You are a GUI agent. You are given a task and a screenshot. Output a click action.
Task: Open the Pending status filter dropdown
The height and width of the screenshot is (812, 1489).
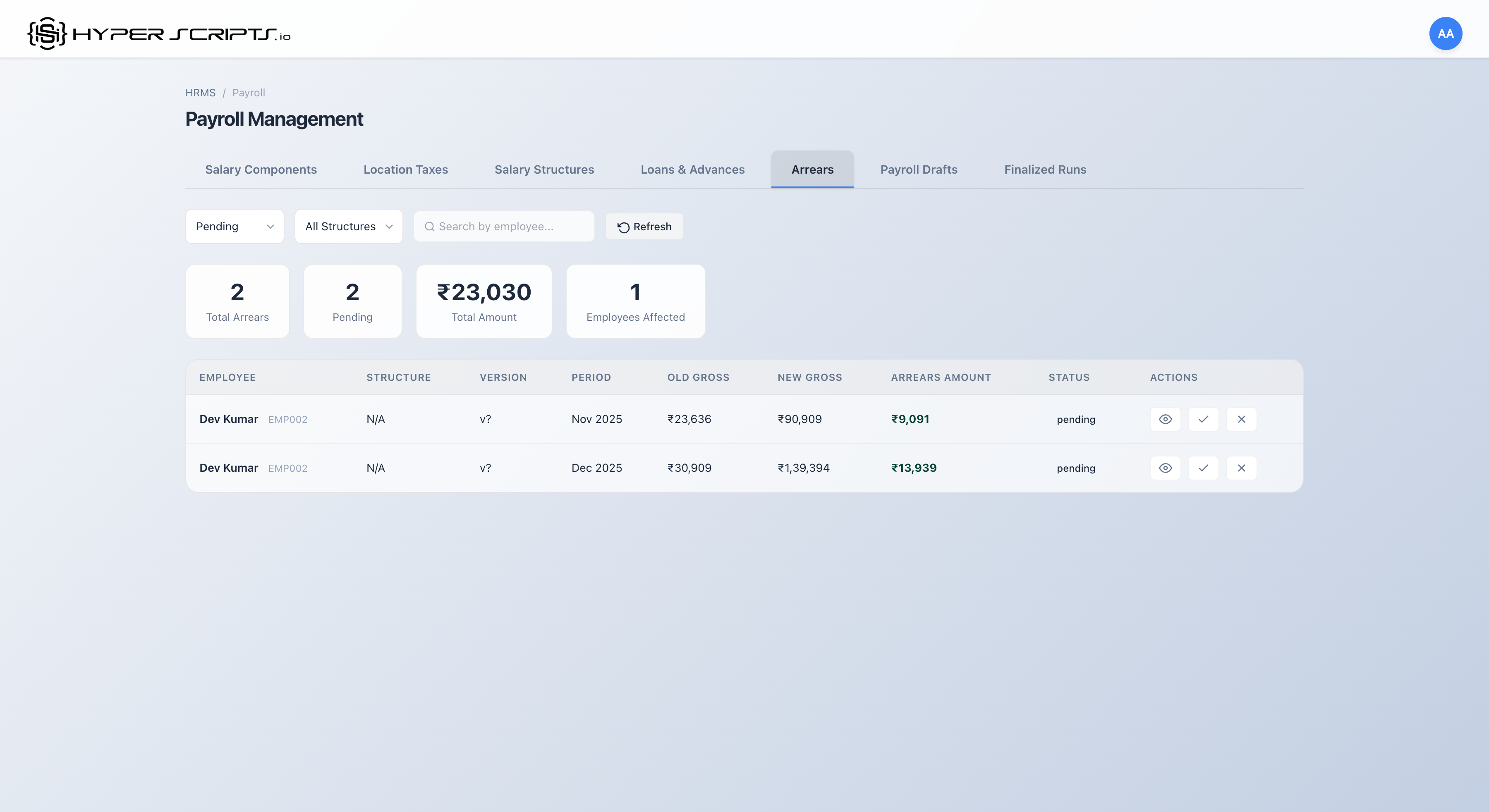point(234,227)
